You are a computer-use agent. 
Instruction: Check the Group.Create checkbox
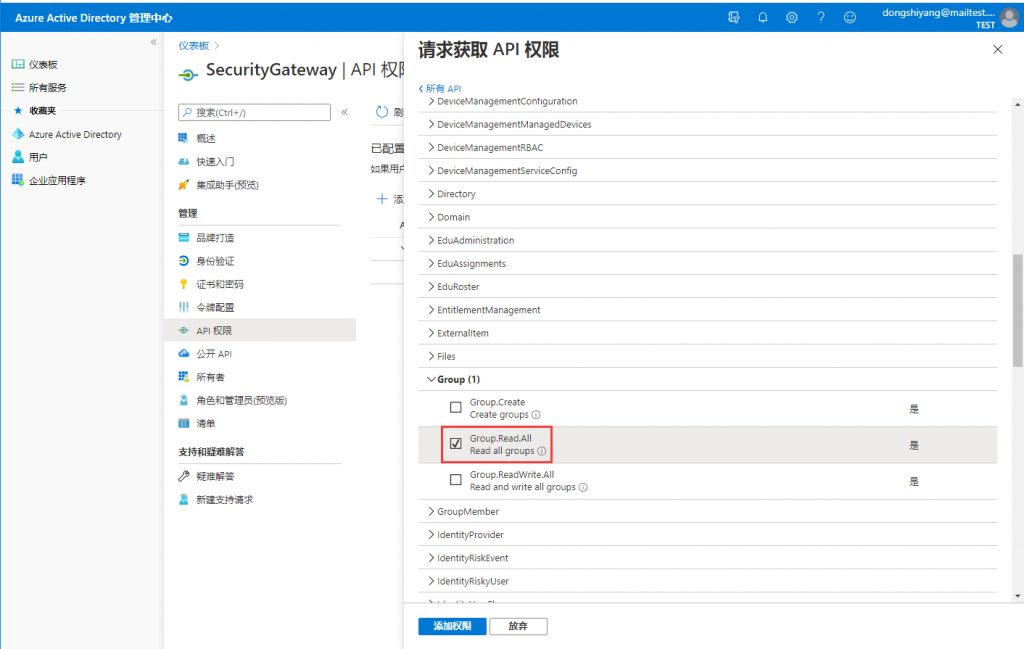tap(456, 407)
